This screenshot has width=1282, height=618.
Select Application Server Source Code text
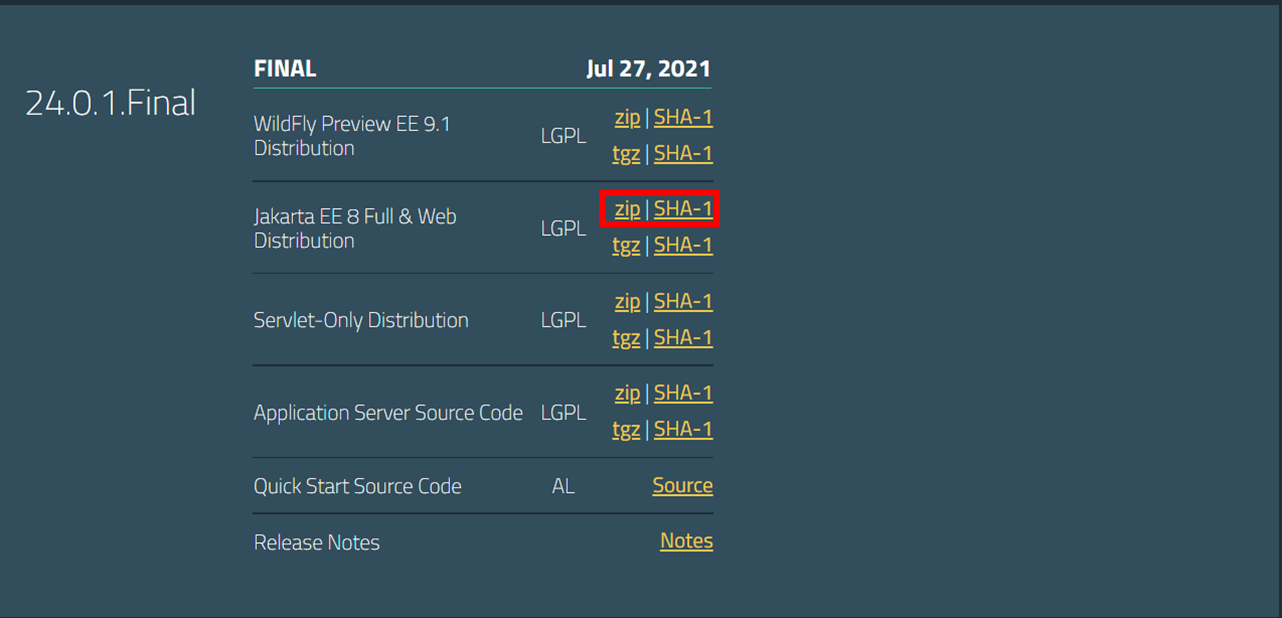pyautogui.click(x=388, y=413)
